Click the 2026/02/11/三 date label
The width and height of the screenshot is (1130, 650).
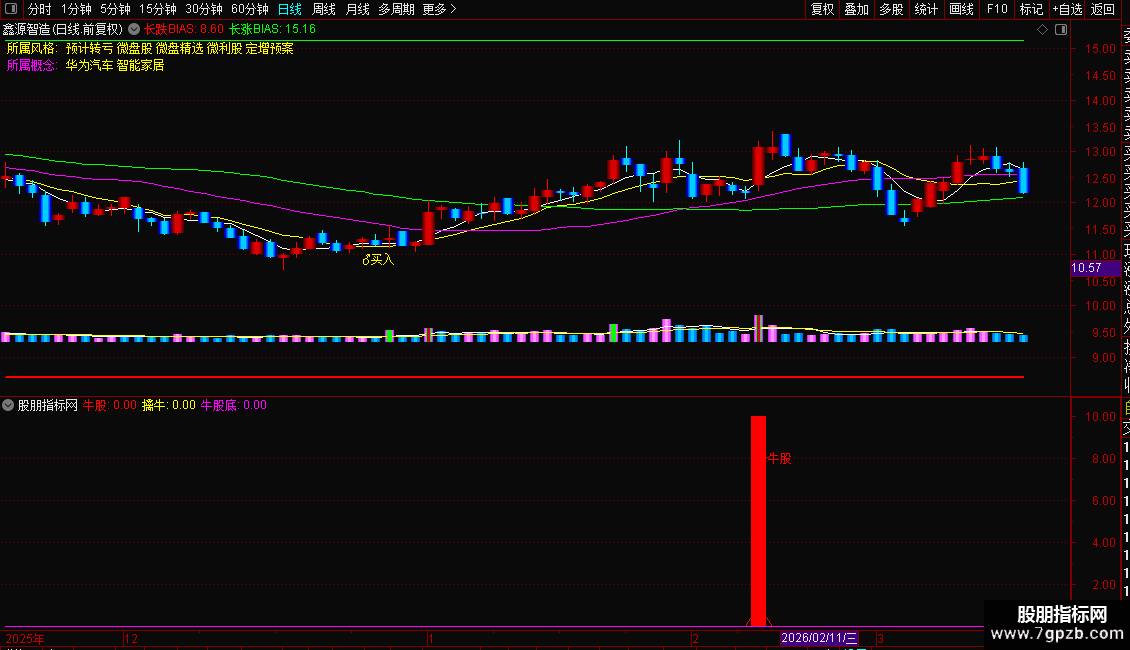point(819,638)
